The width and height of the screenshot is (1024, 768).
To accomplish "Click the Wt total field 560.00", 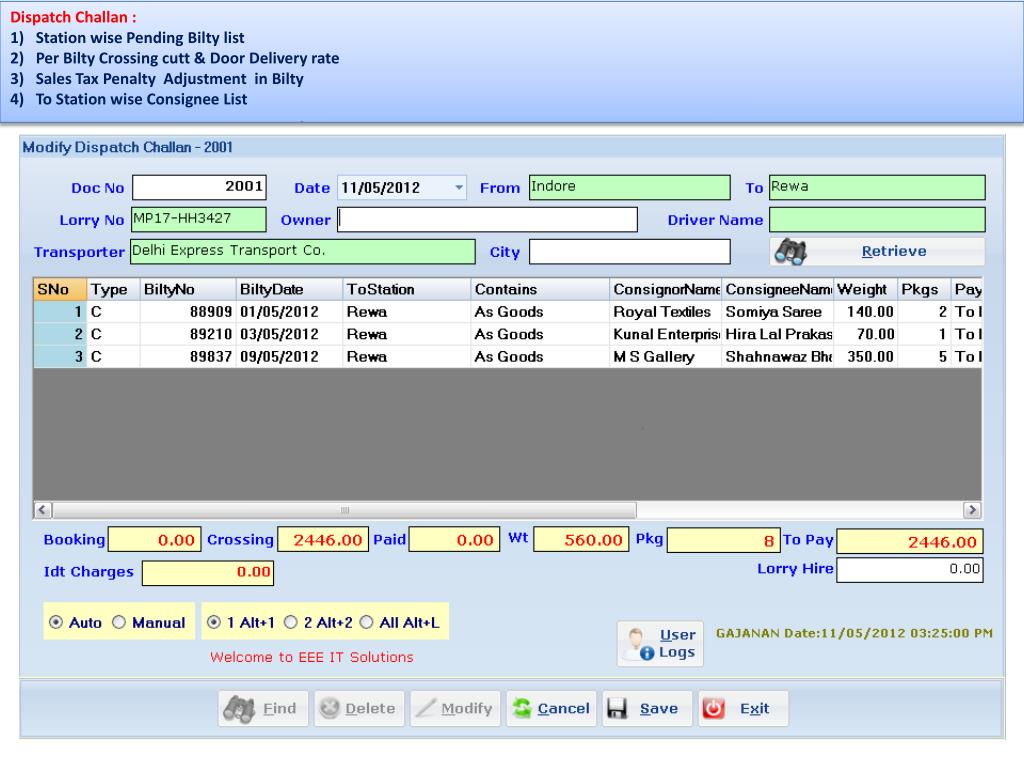I will point(581,539).
